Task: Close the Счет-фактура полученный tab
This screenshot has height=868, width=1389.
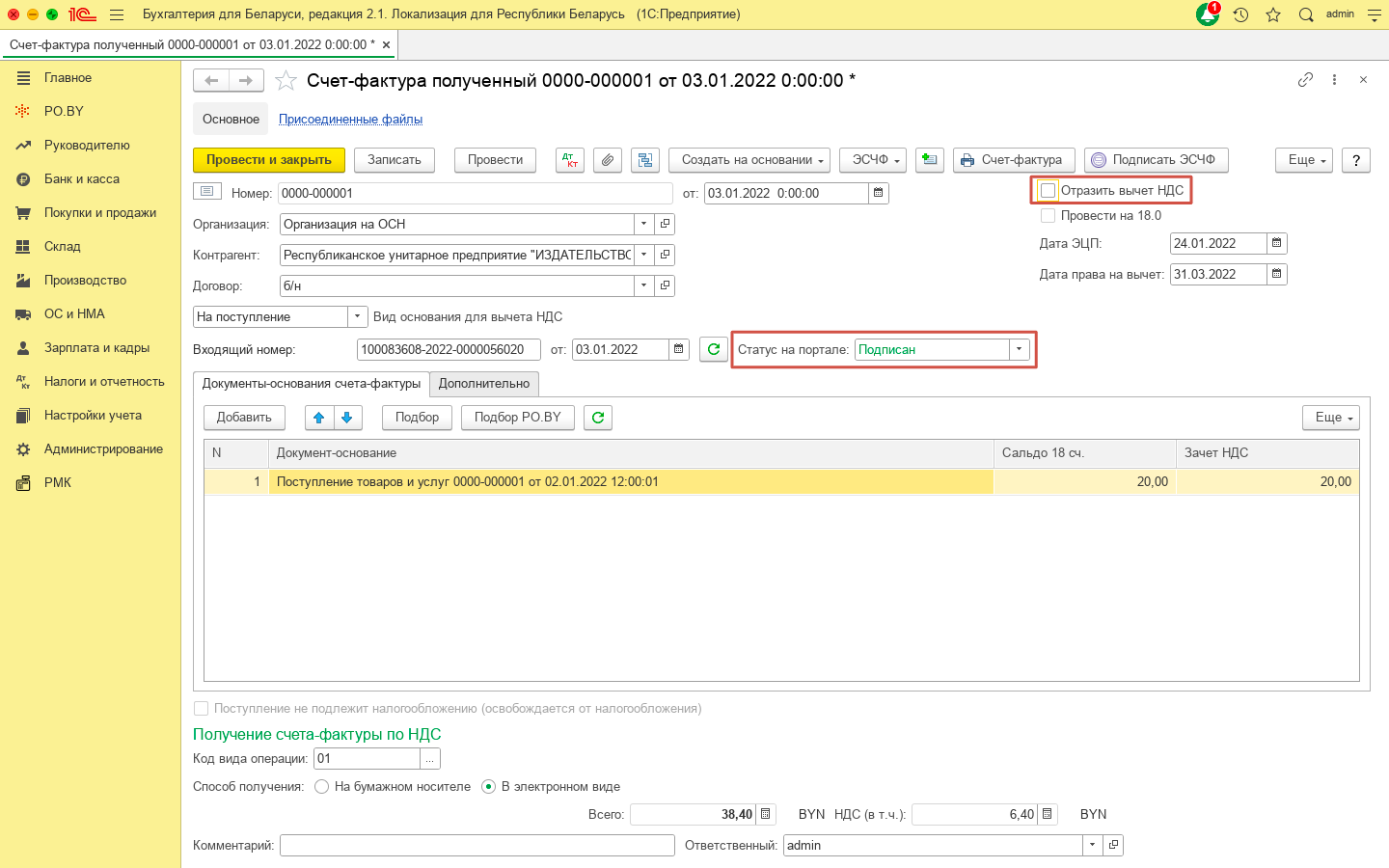Action: [387, 45]
